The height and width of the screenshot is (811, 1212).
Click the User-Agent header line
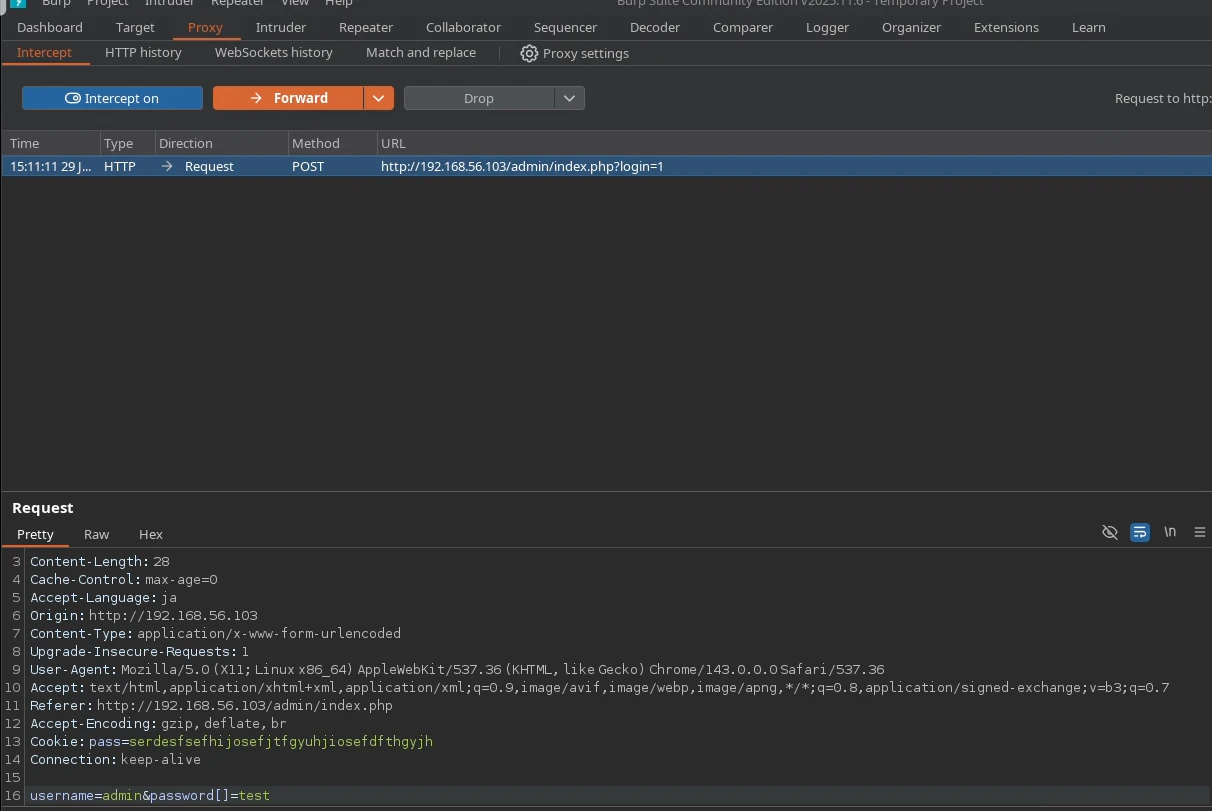(x=457, y=670)
